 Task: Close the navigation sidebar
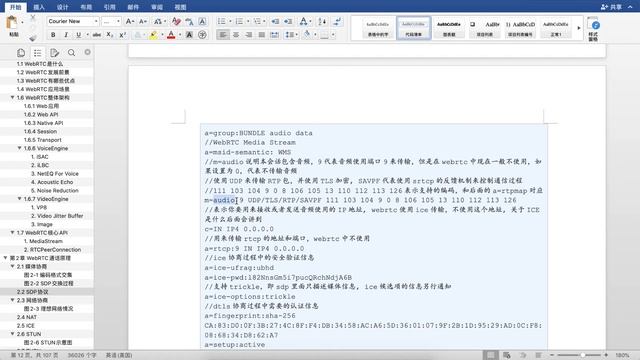[x=87, y=52]
